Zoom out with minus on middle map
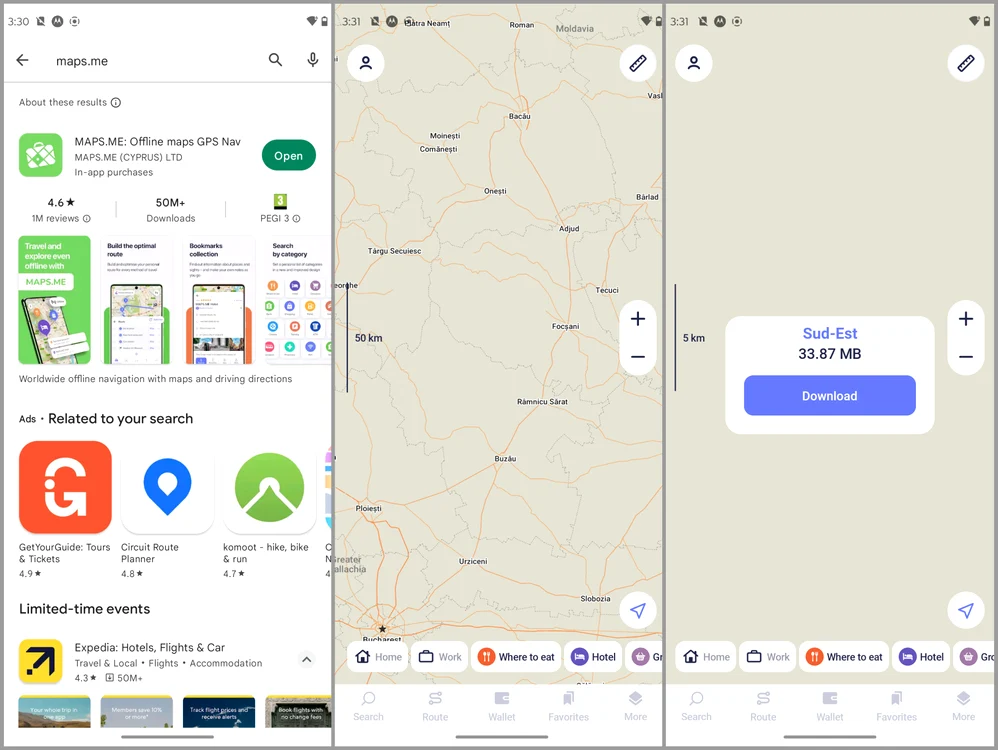This screenshot has height=750, width=998. click(638, 357)
